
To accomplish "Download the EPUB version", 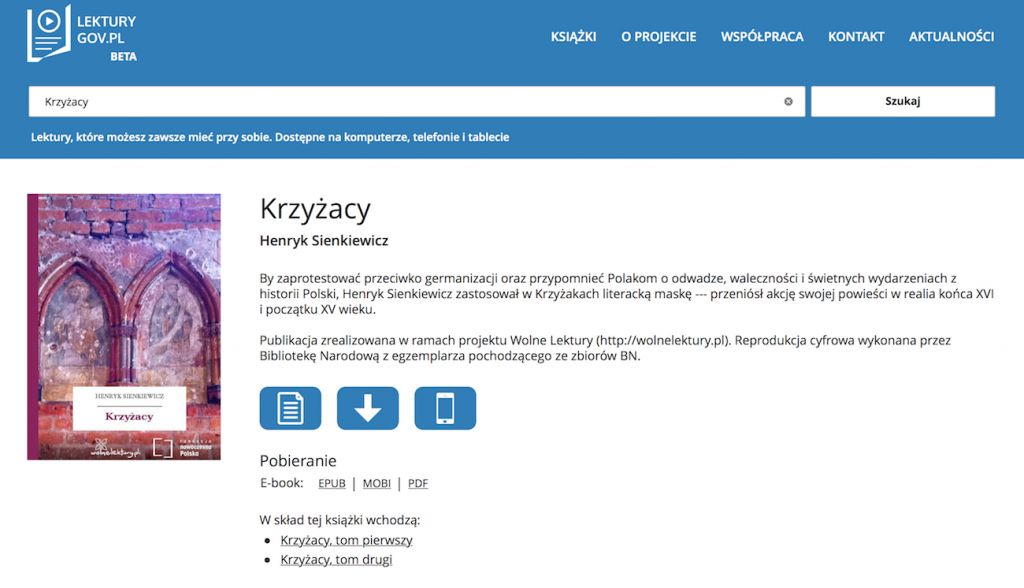I will [x=331, y=483].
